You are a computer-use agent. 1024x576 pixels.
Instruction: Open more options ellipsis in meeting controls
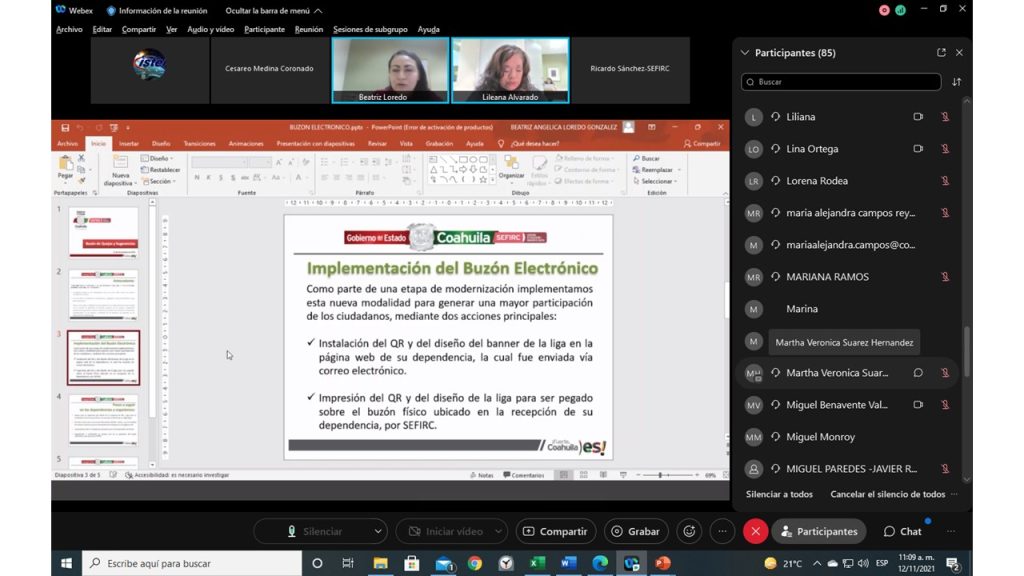click(722, 532)
